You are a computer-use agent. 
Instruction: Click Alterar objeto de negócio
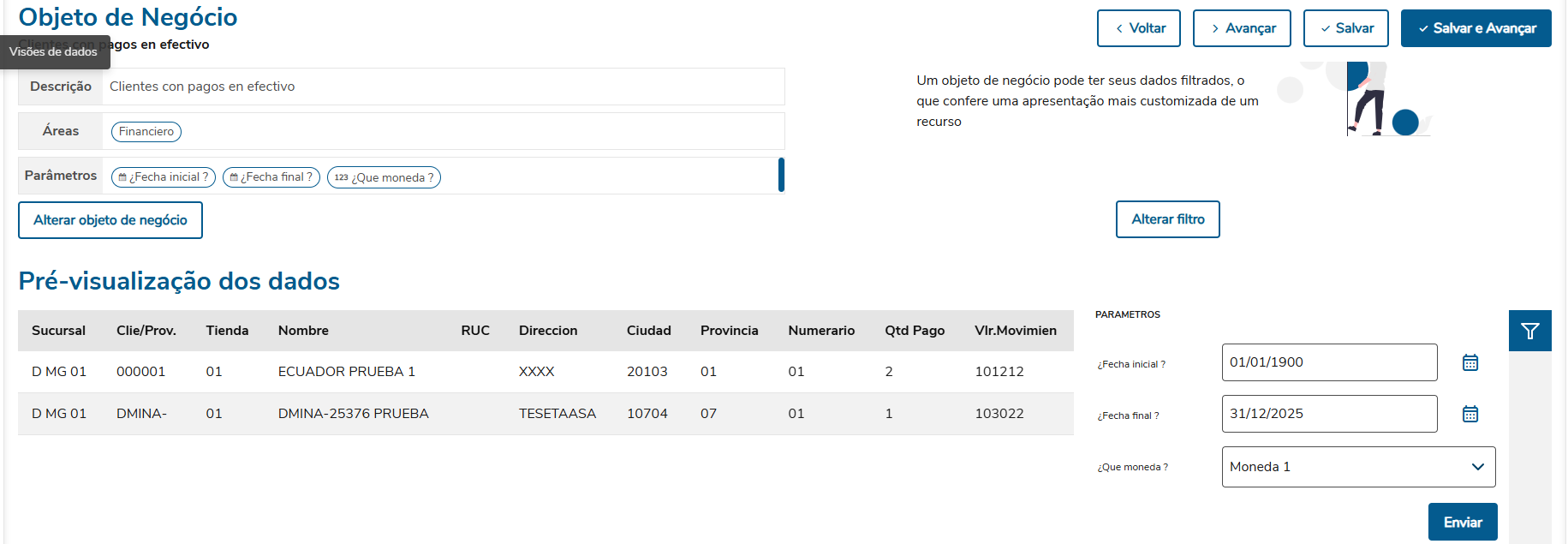(110, 220)
